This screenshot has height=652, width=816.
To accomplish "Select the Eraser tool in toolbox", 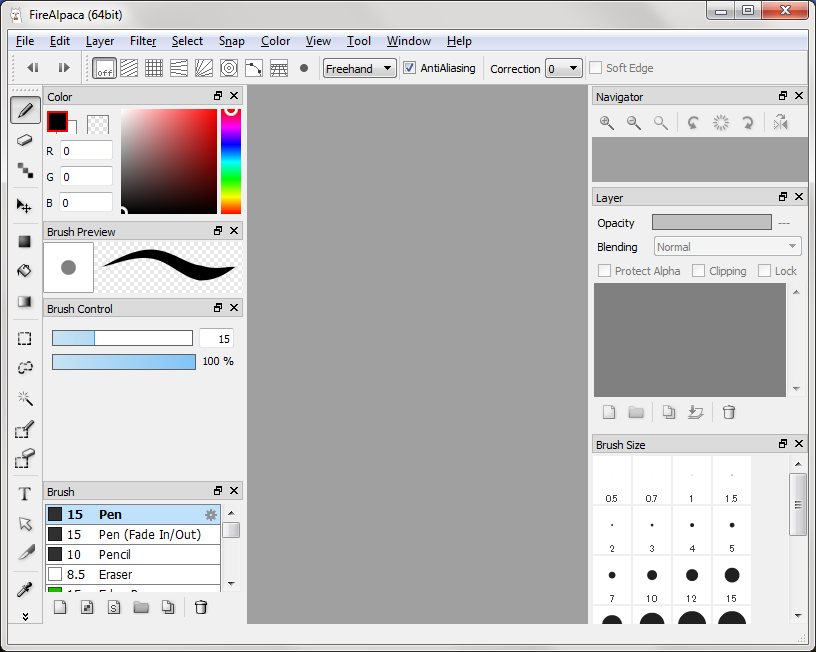I will (25, 140).
